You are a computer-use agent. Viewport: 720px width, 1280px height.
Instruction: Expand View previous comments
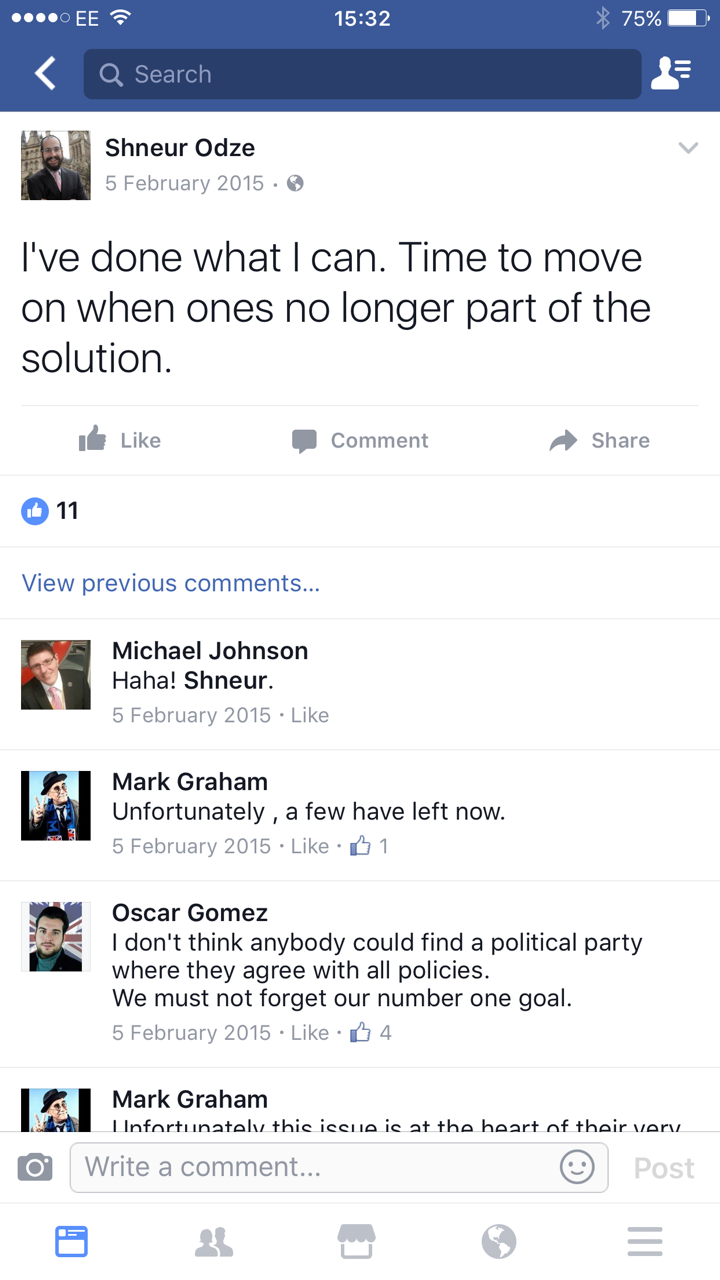171,583
